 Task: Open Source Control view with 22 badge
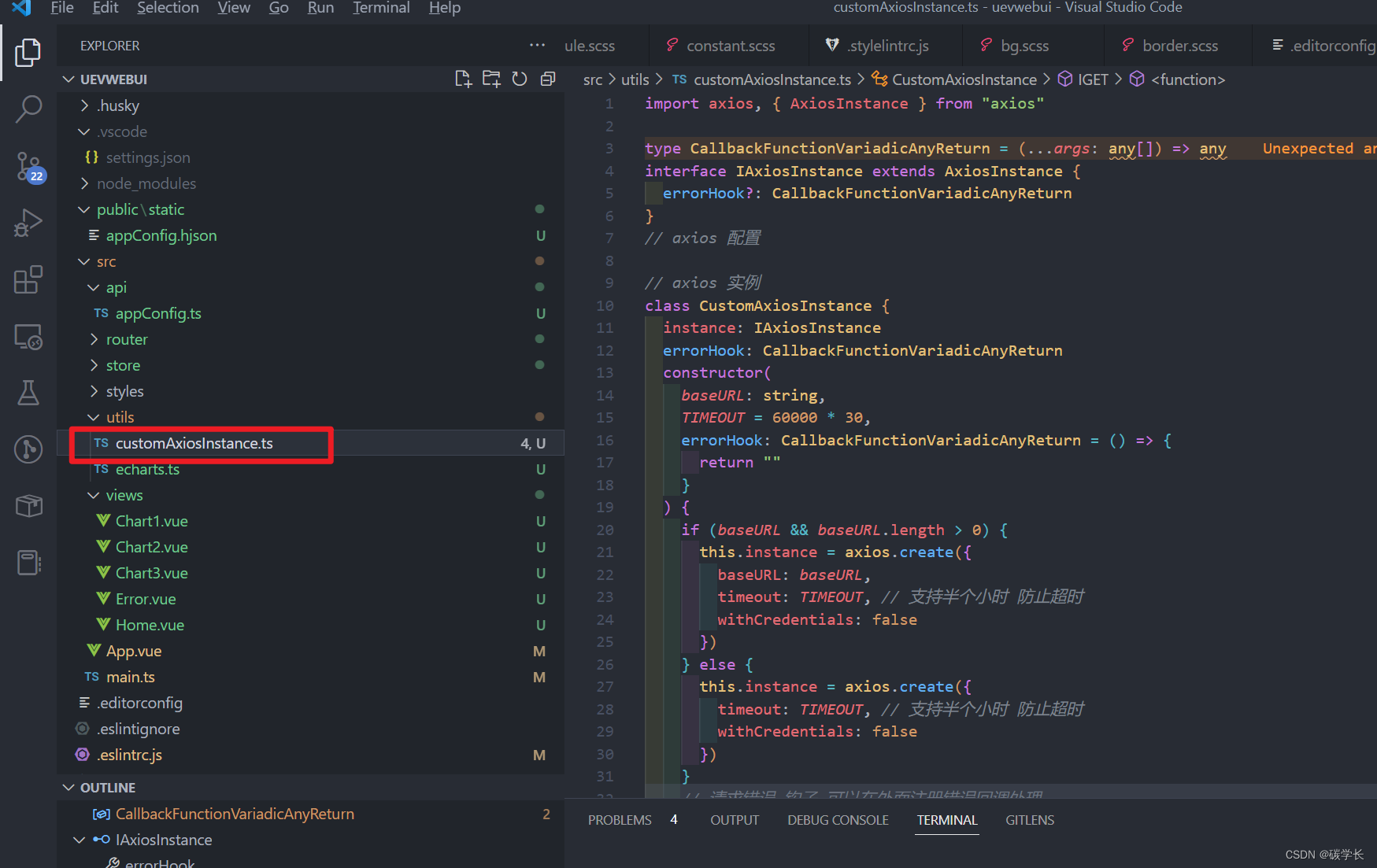[30, 167]
